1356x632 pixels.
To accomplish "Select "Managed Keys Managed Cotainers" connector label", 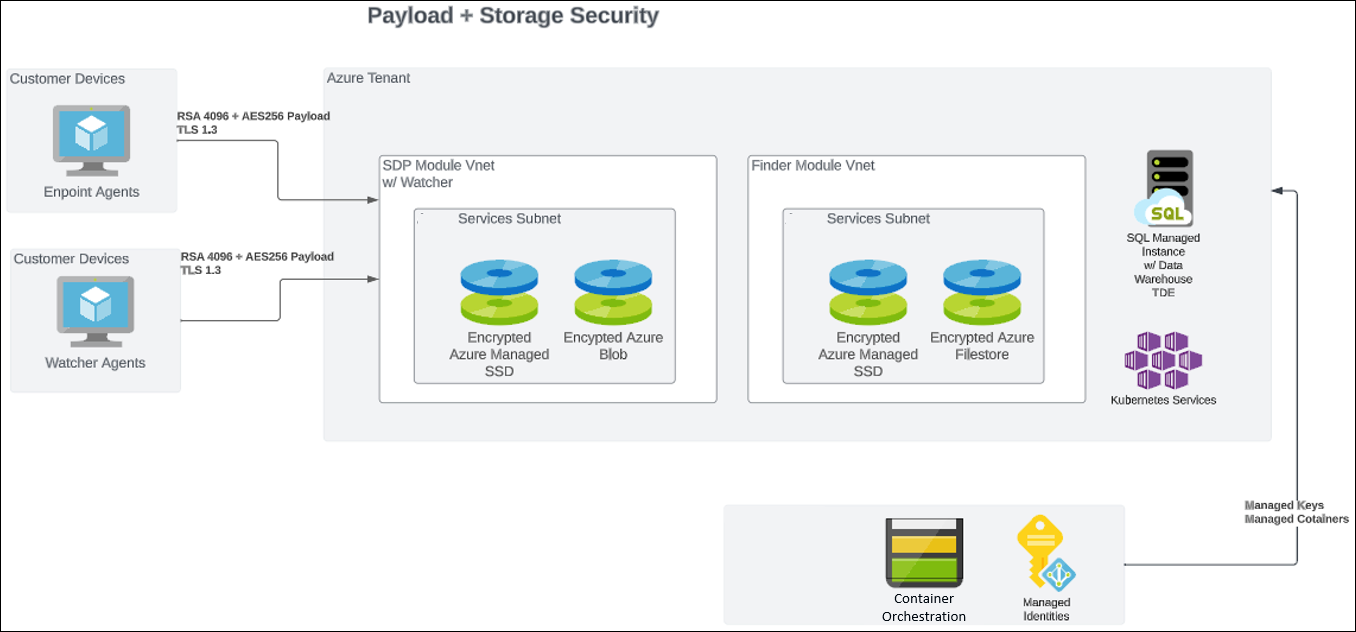I will [x=1296, y=512].
